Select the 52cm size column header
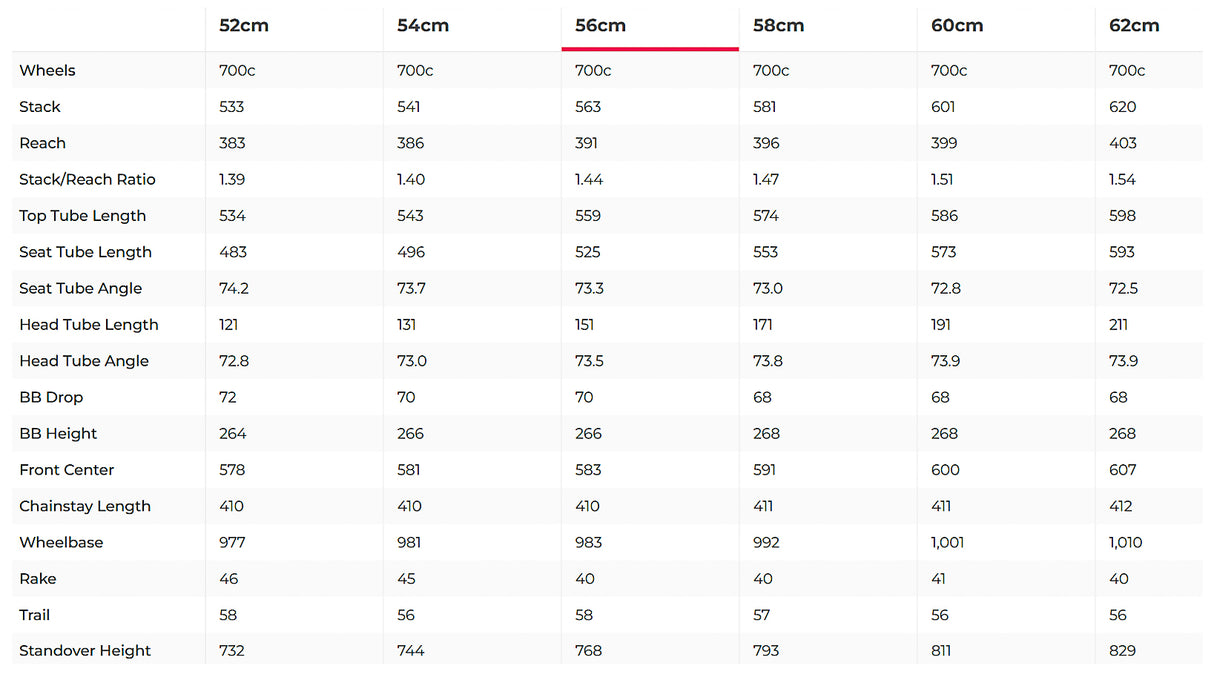The image size is (1214, 683). pyautogui.click(x=244, y=26)
